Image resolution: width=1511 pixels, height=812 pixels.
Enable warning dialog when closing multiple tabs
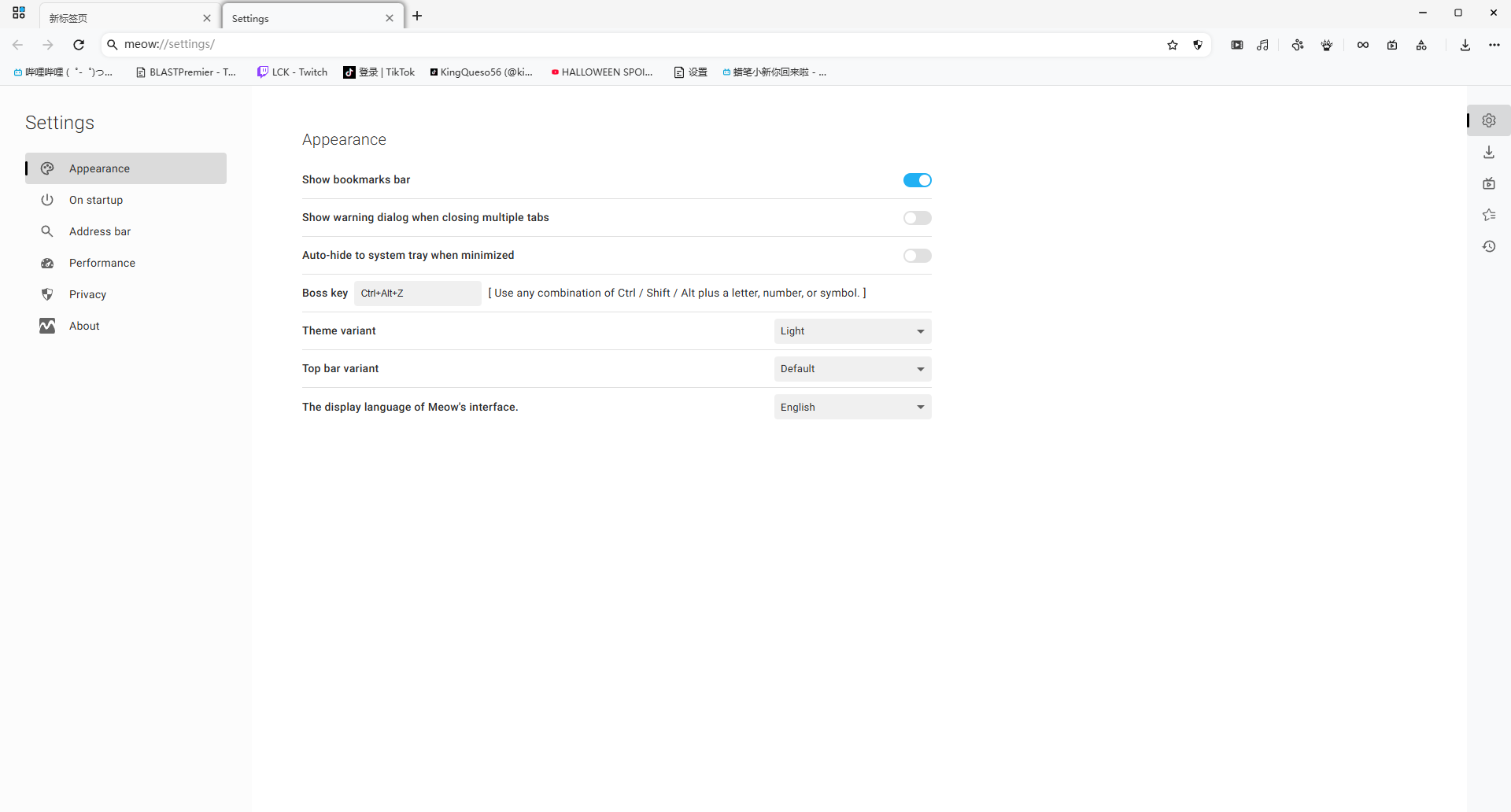917,217
